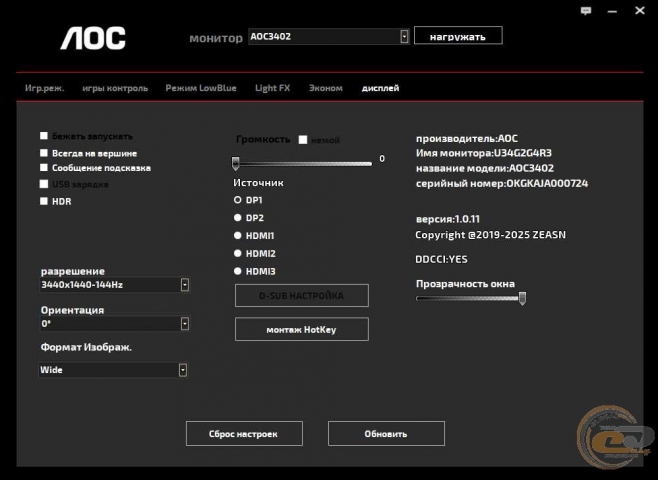Viewport: 658px width, 480px height.
Task: Open the Light FX tab
Action: tap(272, 88)
